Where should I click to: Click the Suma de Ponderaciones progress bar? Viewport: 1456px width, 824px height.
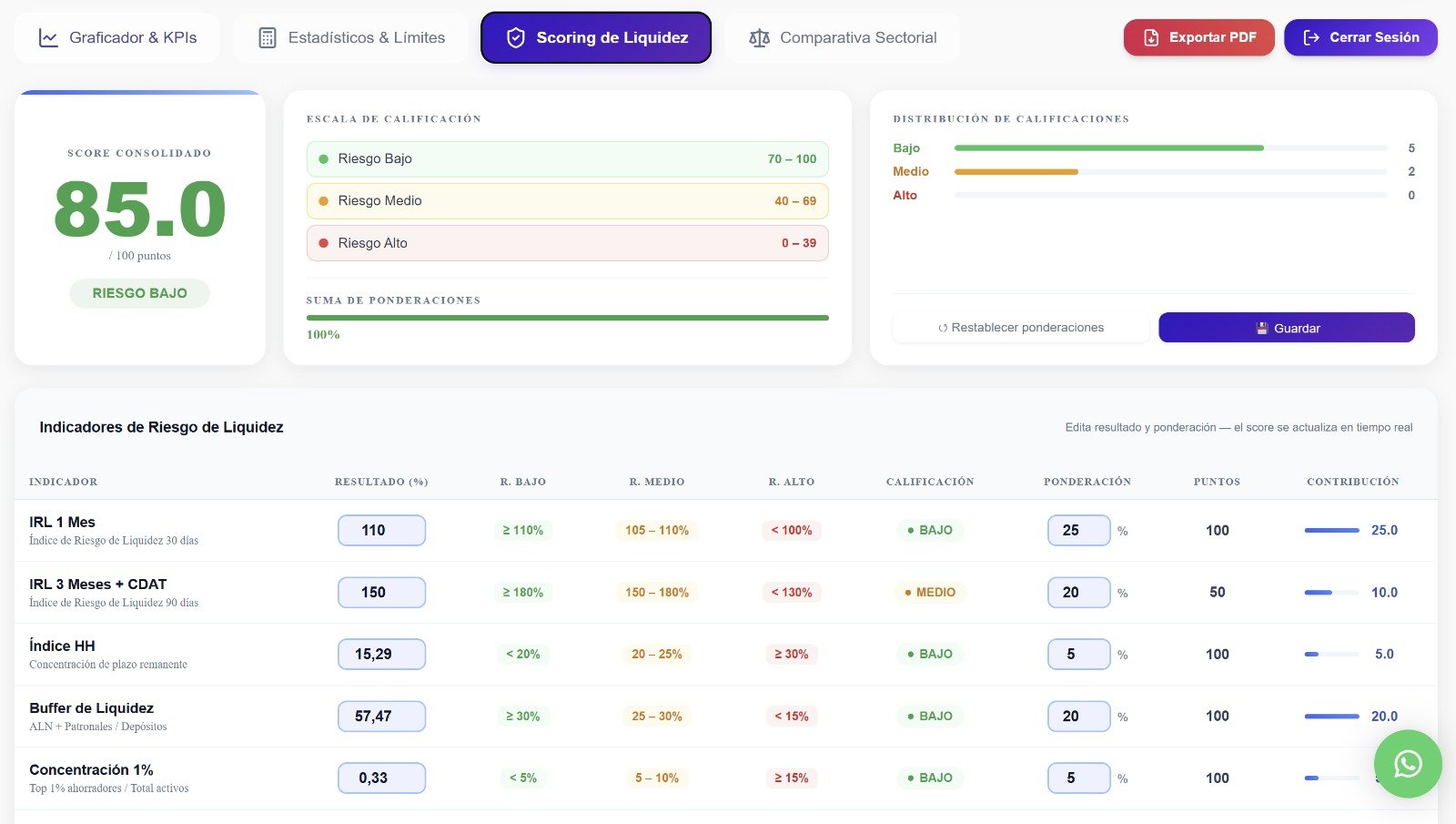coord(568,318)
